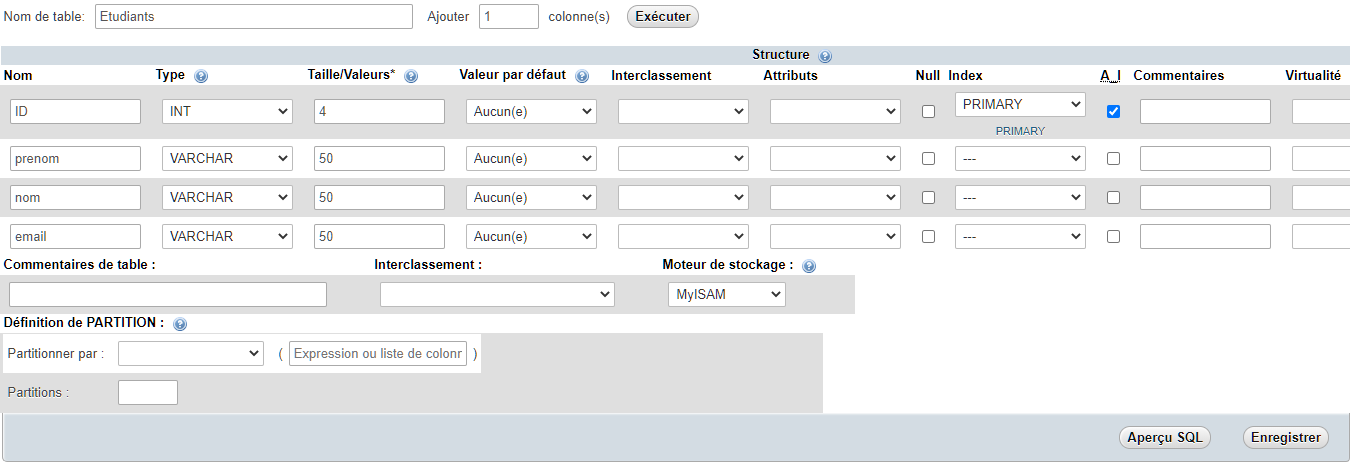Image resolution: width=1350 pixels, height=462 pixels.
Task: Click the Taille/Valeurs help icon
Action: coord(411,76)
